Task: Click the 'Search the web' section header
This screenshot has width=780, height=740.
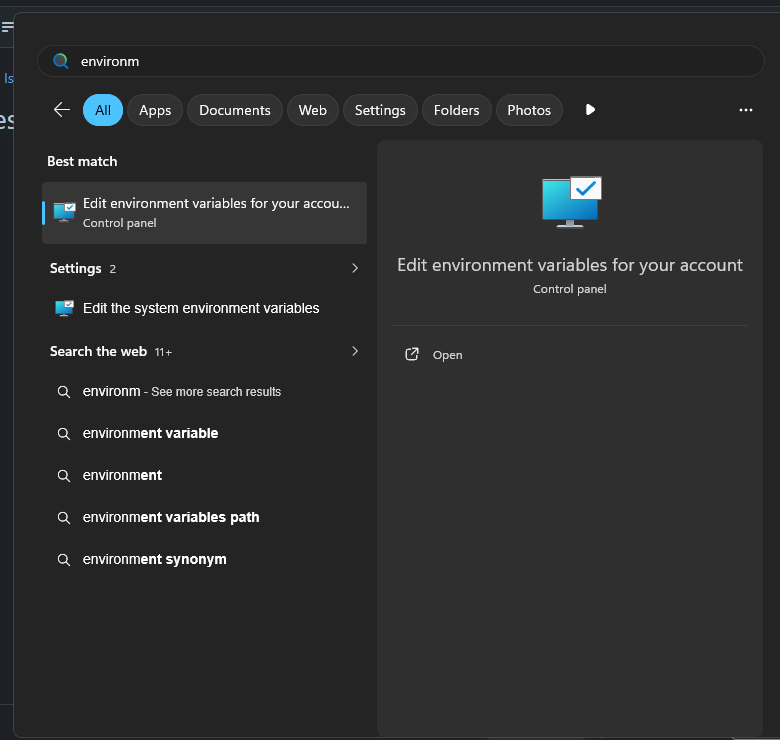Action: (x=98, y=352)
